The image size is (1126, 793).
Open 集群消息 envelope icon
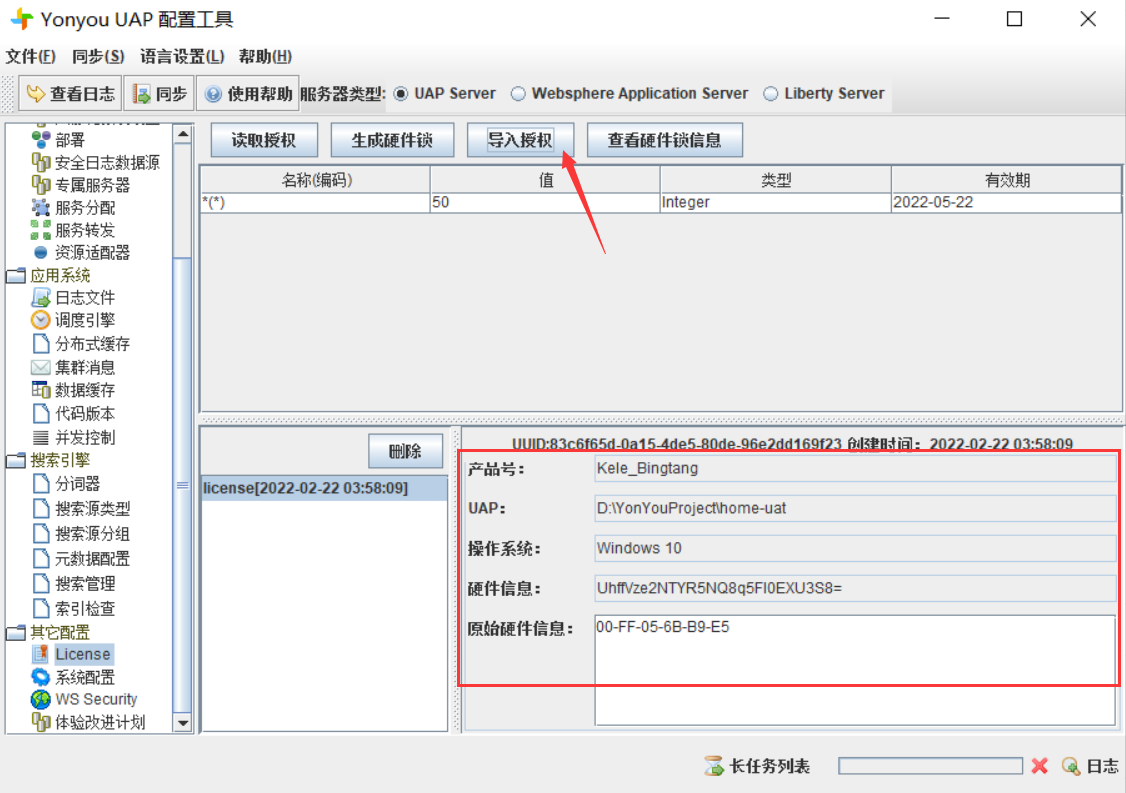click(x=41, y=367)
